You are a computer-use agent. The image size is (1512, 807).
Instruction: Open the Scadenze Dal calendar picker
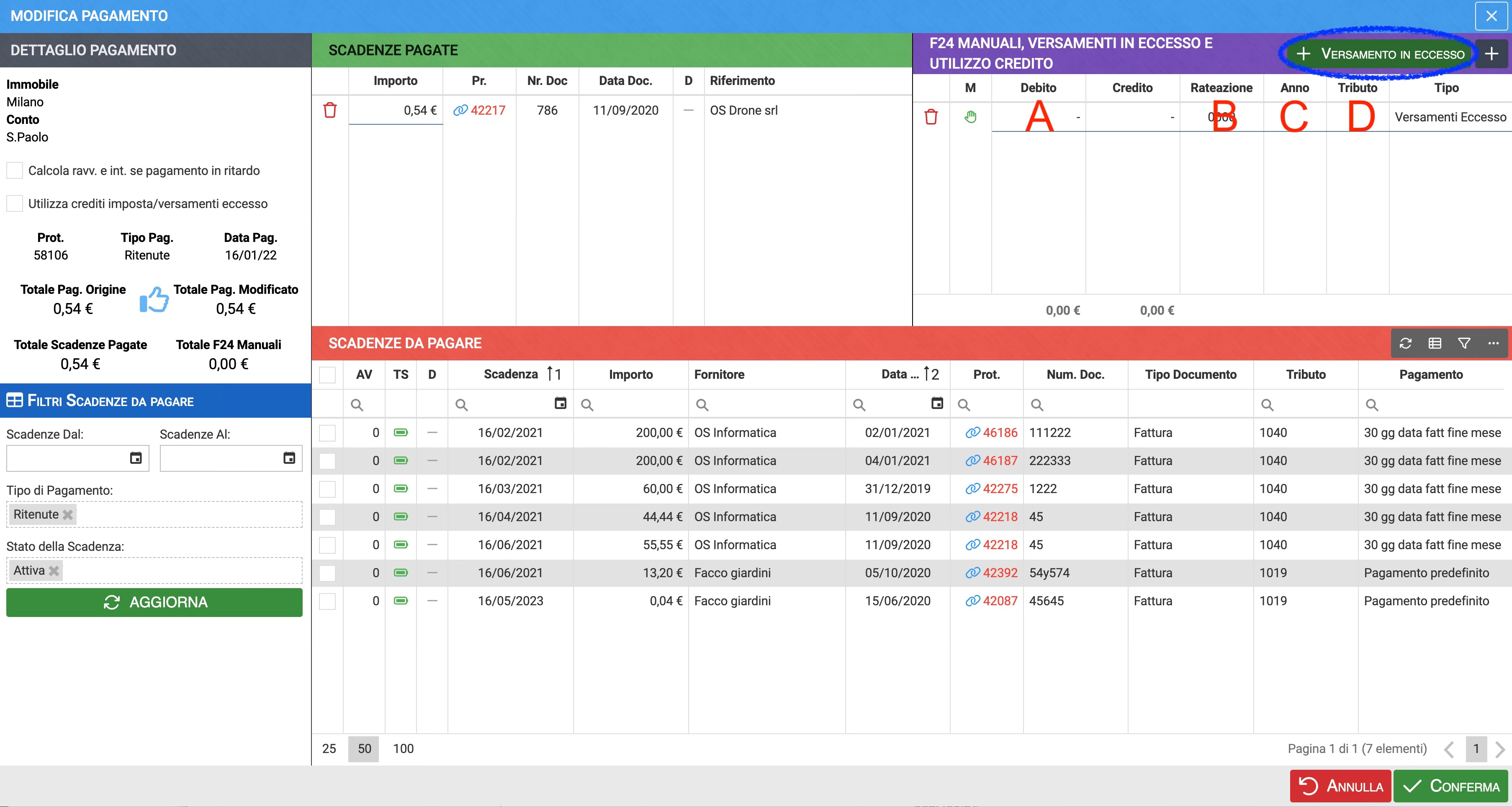pos(136,458)
